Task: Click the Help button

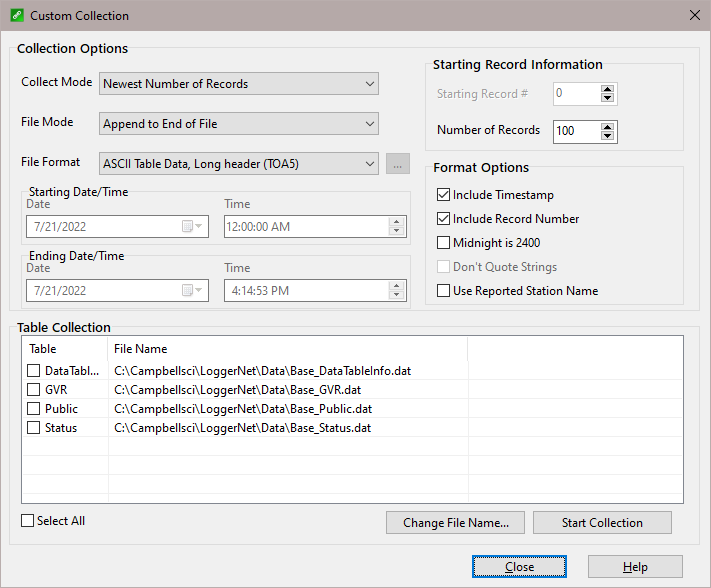Action: coord(635,567)
